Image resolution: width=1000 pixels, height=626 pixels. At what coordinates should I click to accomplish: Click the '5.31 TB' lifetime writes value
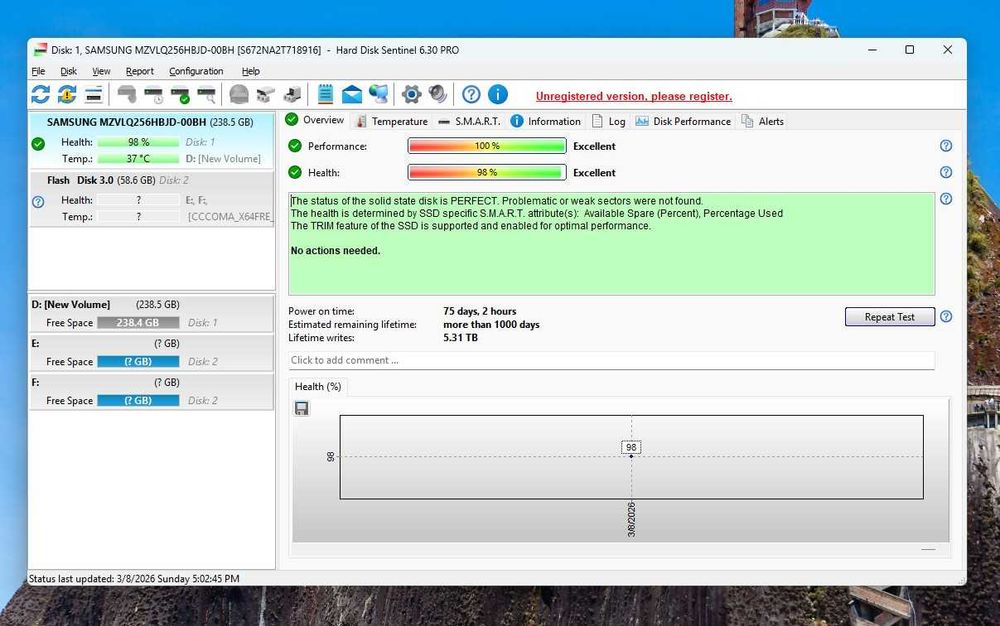pyautogui.click(x=460, y=338)
